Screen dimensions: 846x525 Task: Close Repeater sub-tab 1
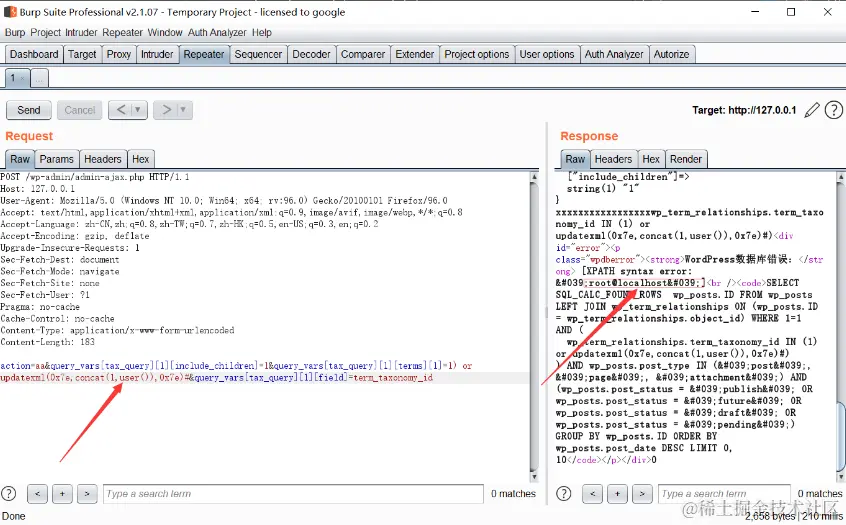(22, 79)
